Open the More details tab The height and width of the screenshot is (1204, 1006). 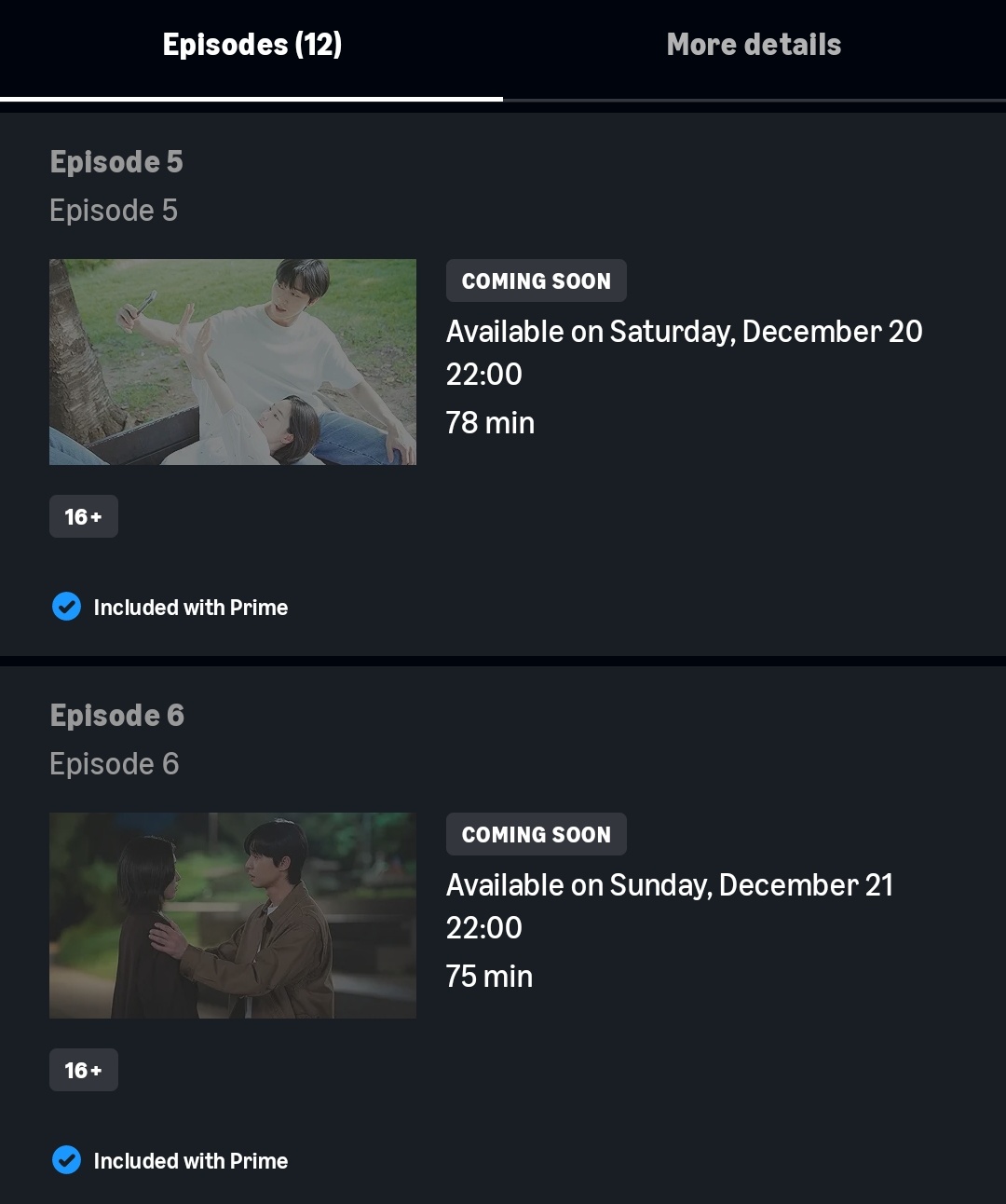754,45
